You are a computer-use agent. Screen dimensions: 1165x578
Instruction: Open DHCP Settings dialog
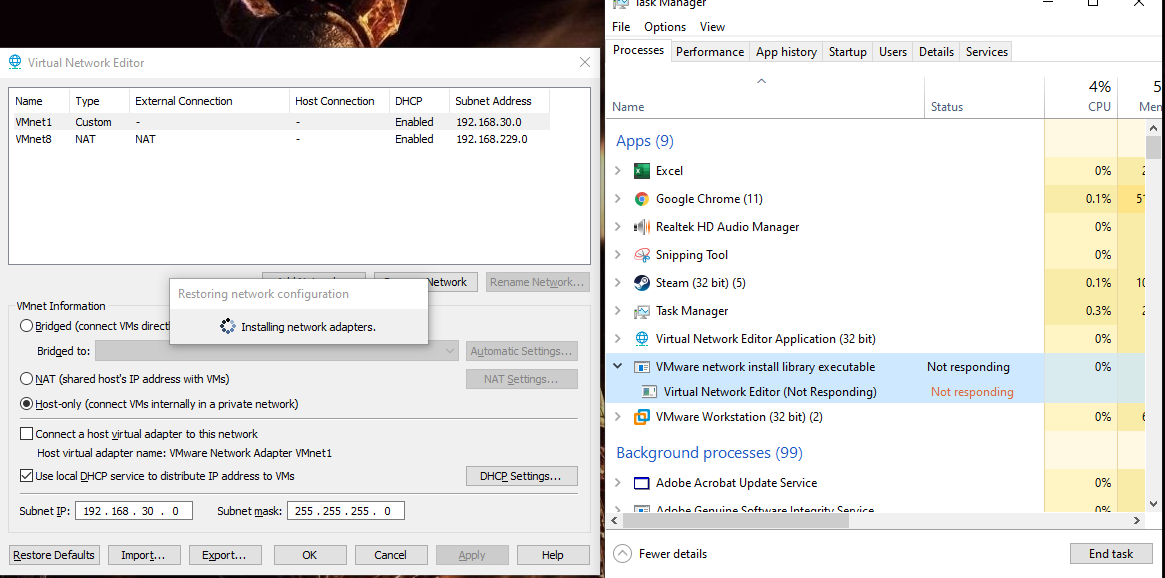click(x=521, y=475)
